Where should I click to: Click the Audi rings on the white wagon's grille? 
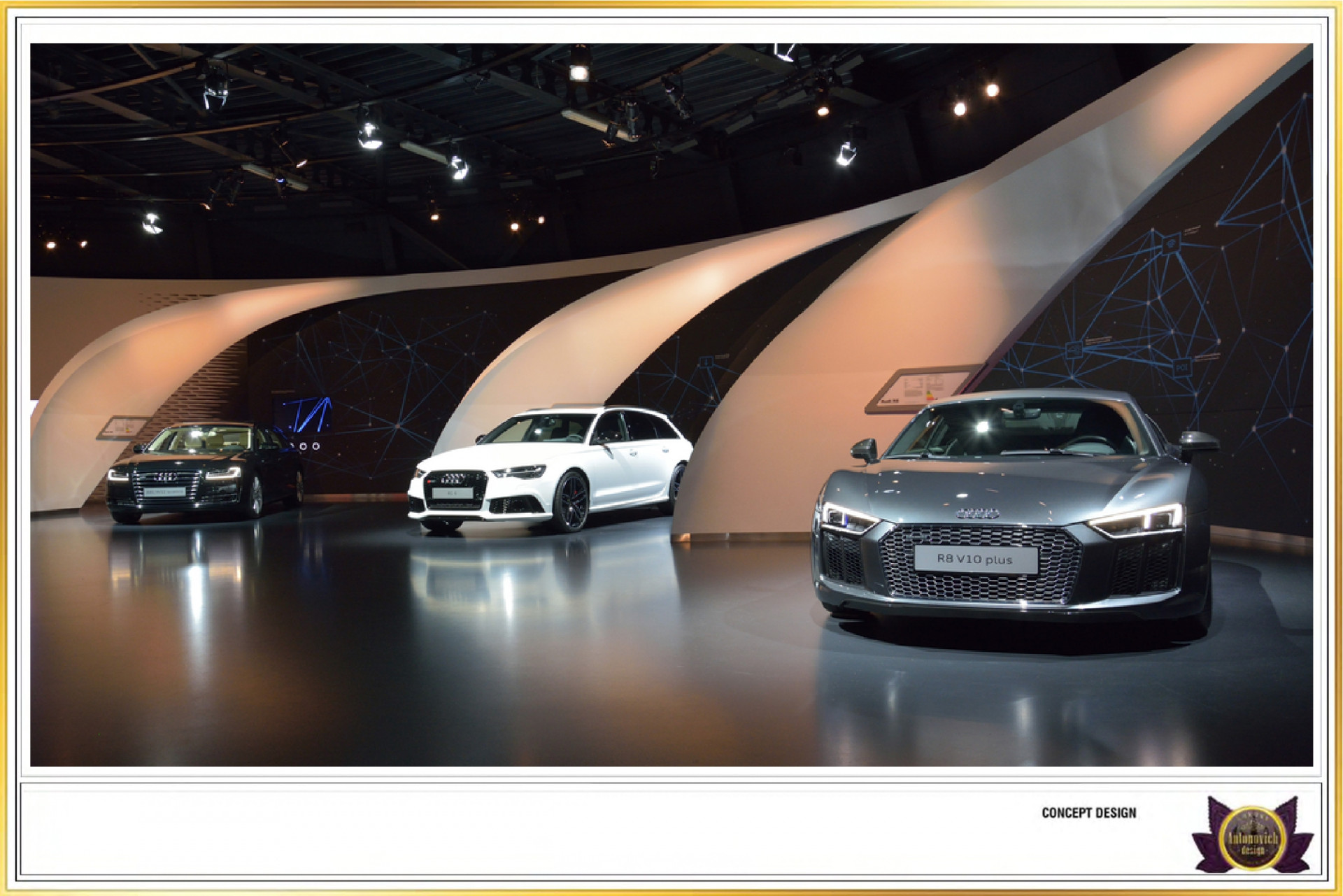pyautogui.click(x=453, y=479)
